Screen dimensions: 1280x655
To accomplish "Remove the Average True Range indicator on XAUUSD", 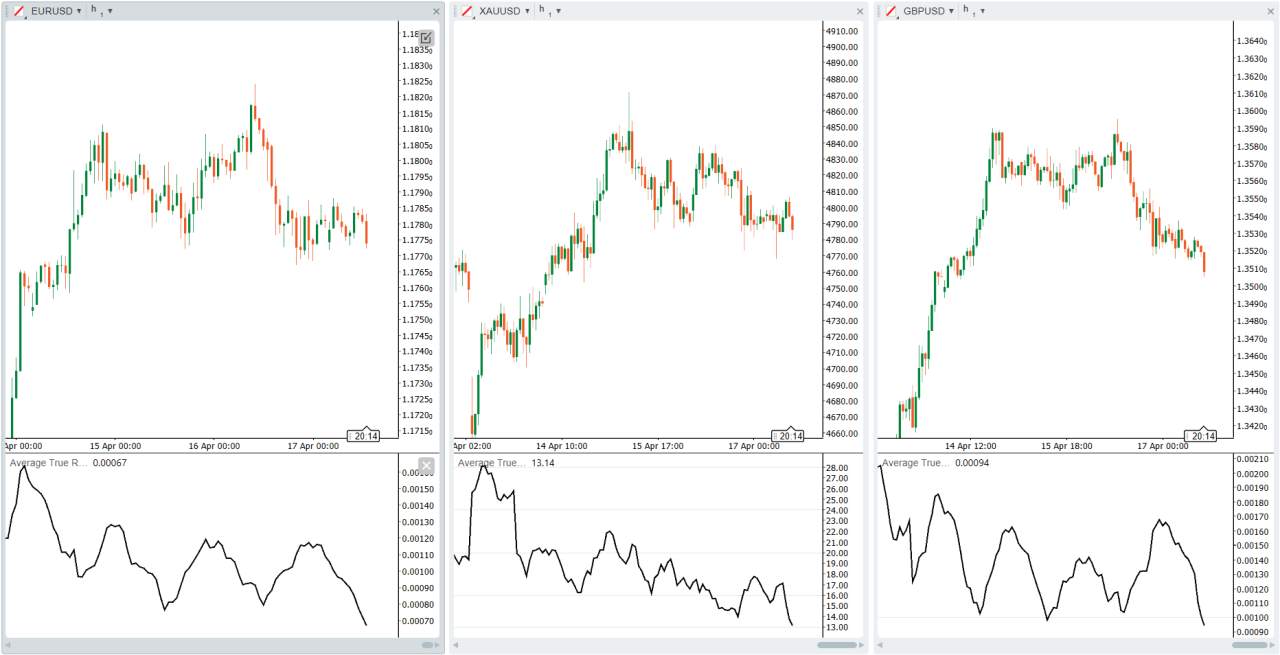I will pos(852,465).
